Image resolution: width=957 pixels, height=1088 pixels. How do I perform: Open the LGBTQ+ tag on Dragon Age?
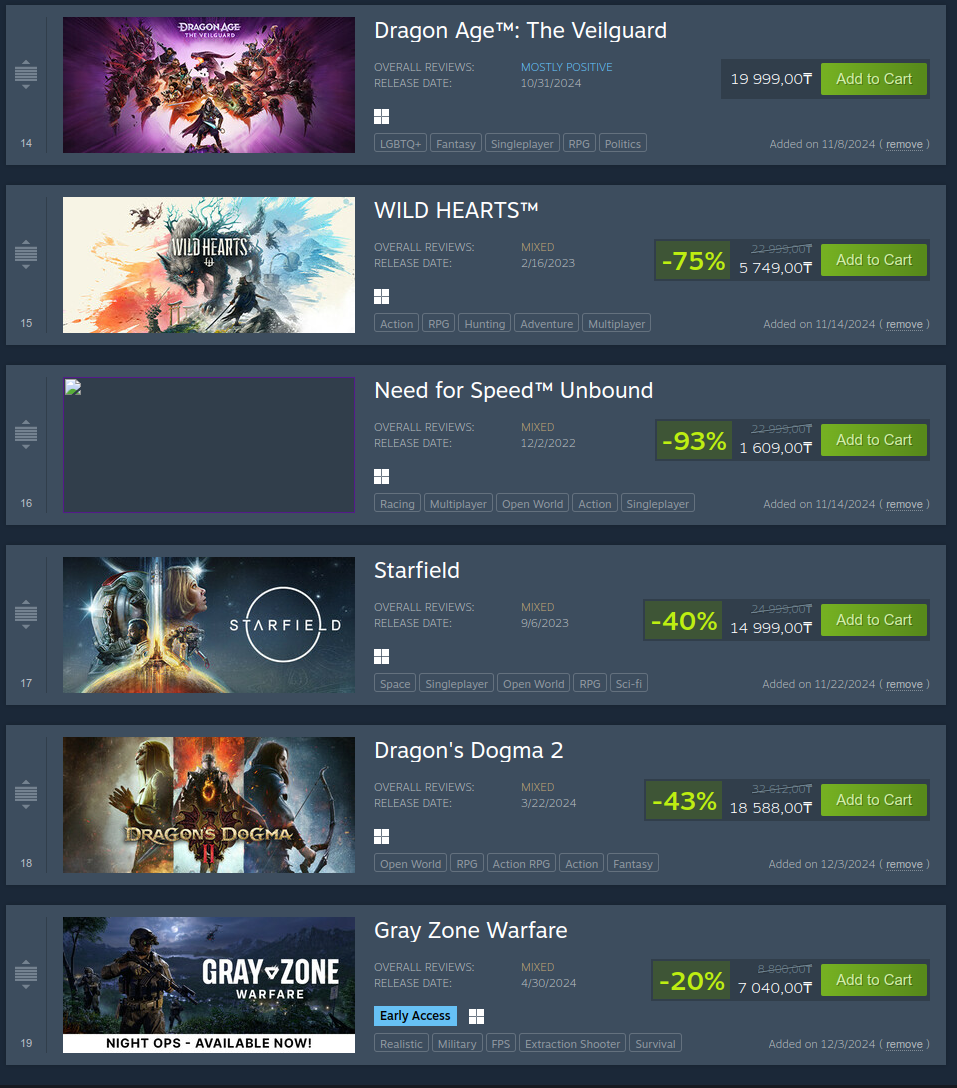400,144
